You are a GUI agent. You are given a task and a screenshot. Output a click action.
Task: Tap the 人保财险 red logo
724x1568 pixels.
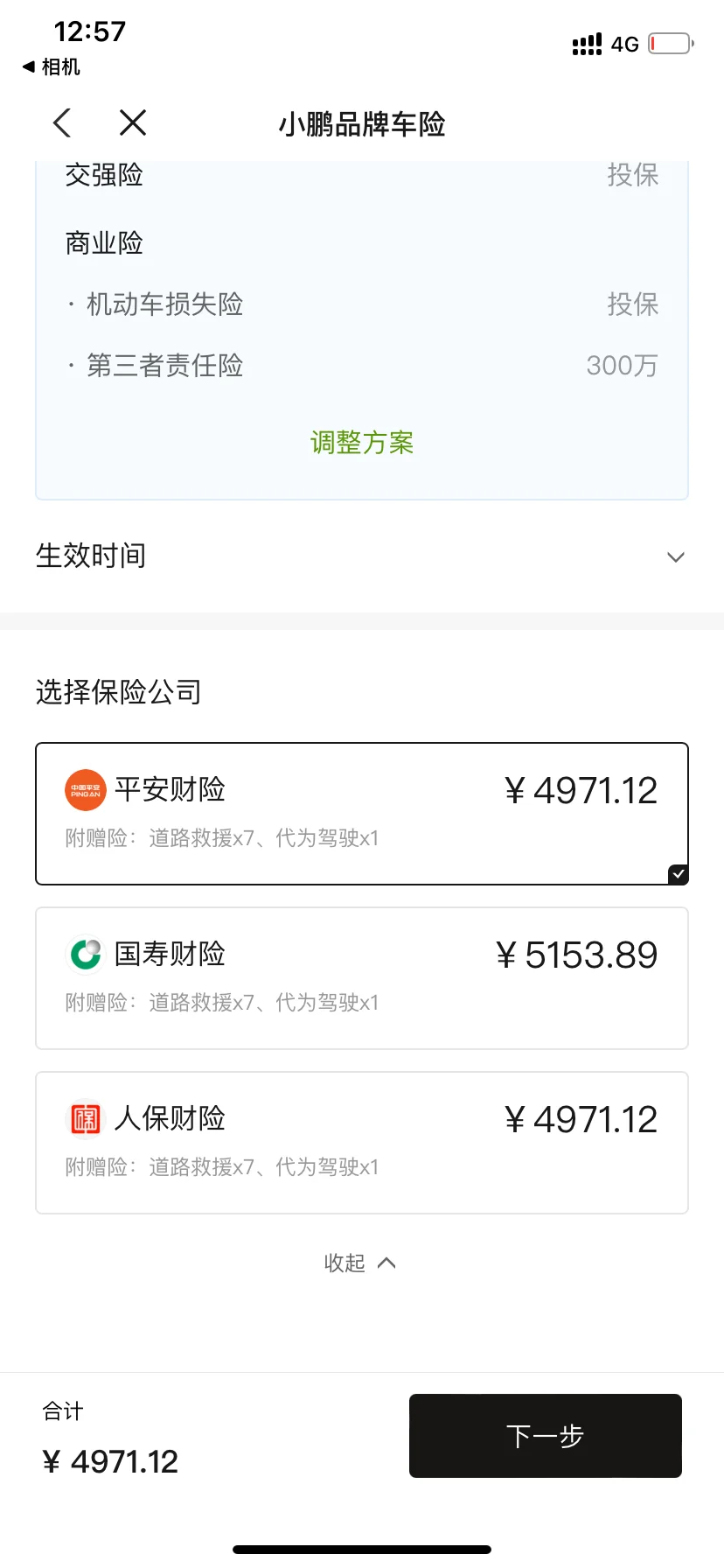pyautogui.click(x=86, y=1118)
